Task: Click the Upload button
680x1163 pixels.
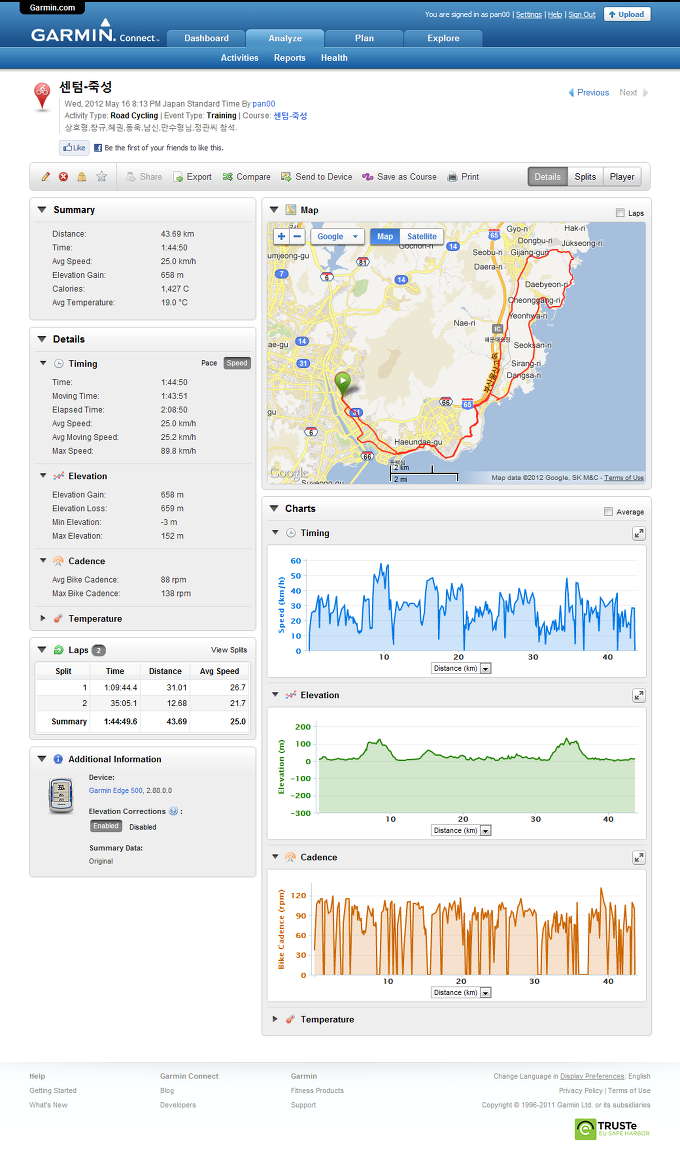Action: (x=627, y=14)
